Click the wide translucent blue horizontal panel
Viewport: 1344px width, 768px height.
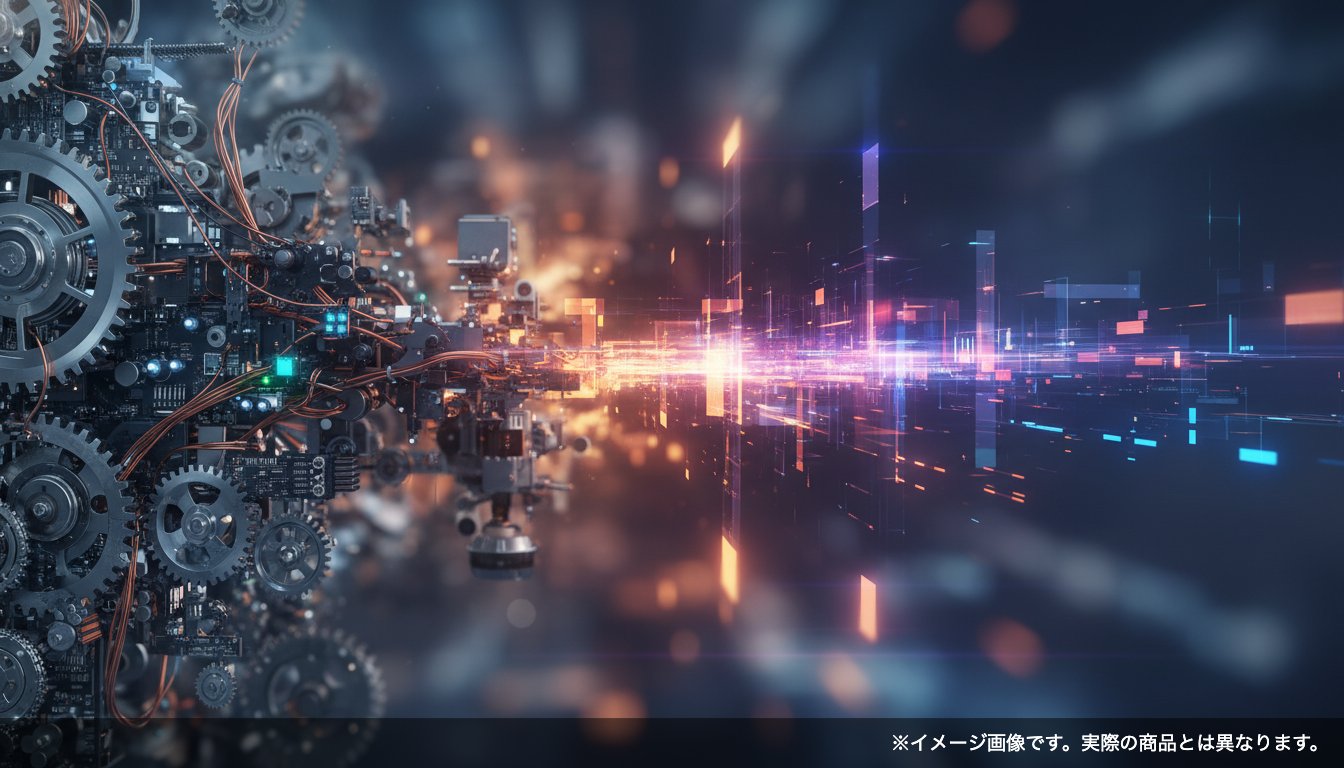click(1090, 290)
